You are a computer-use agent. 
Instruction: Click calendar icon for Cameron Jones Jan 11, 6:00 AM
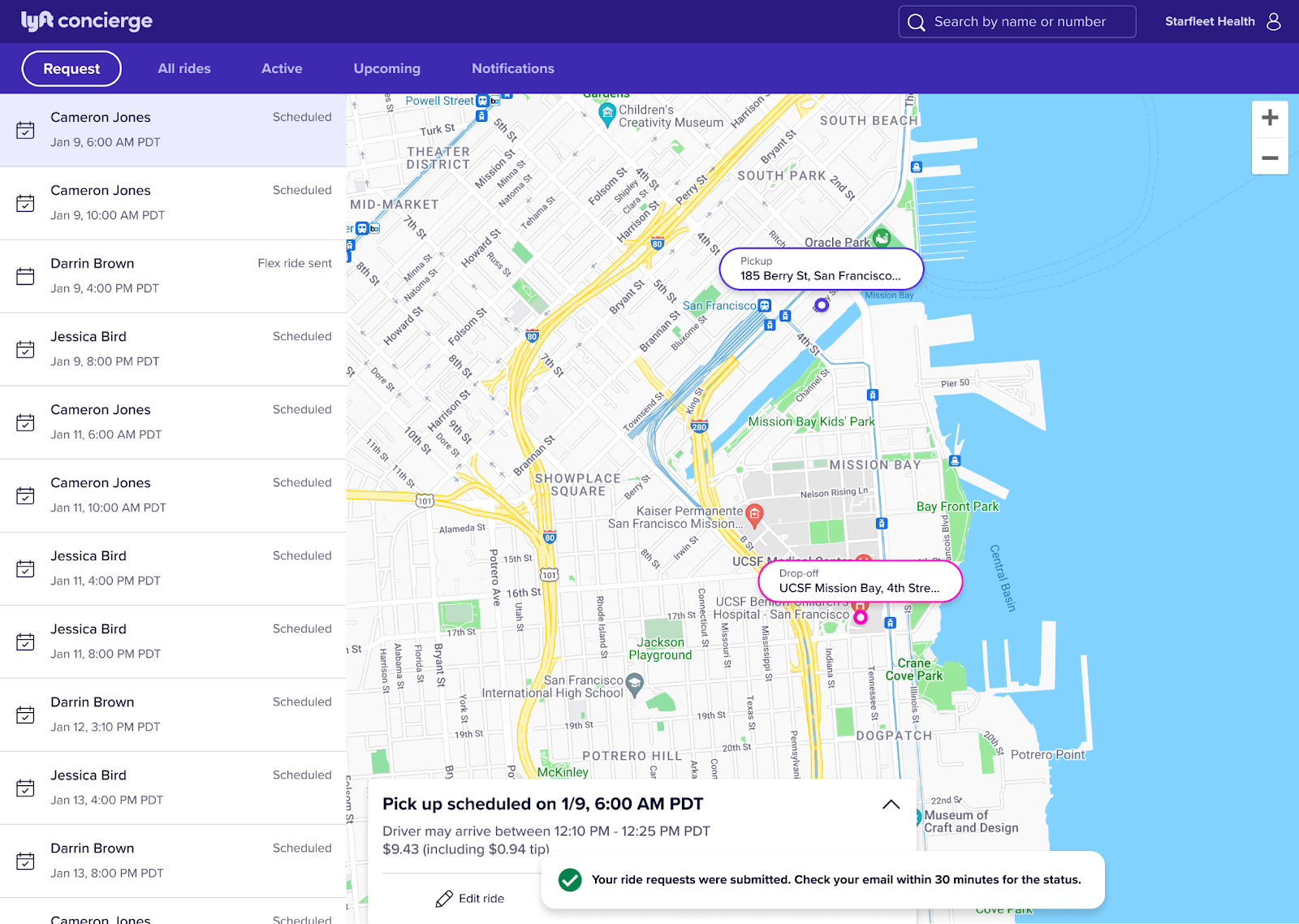pyautogui.click(x=25, y=422)
